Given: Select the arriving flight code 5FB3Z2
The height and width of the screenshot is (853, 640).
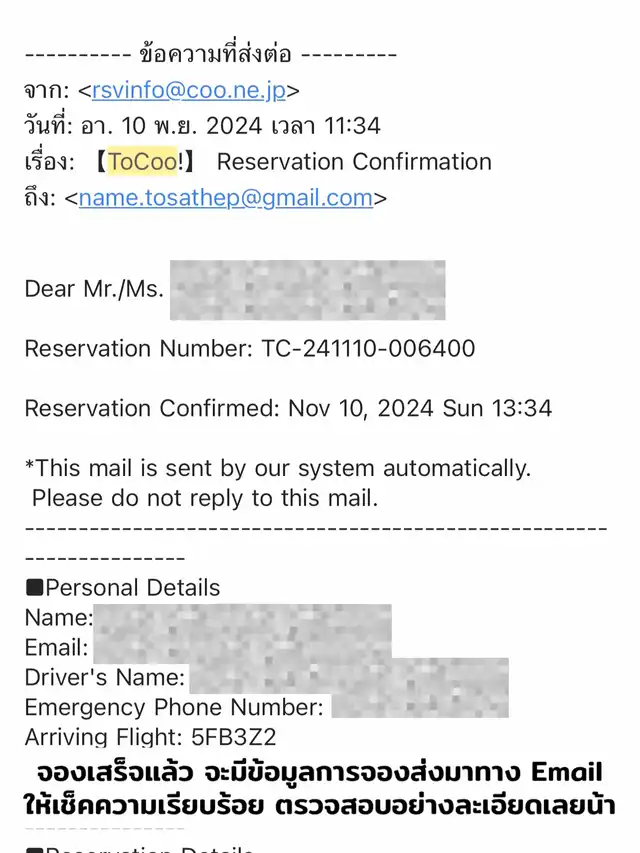Looking at the screenshot, I should [x=235, y=738].
